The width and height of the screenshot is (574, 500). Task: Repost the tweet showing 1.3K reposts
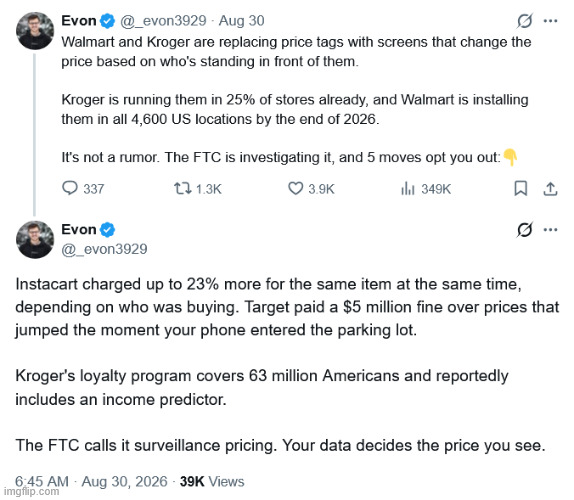182,189
